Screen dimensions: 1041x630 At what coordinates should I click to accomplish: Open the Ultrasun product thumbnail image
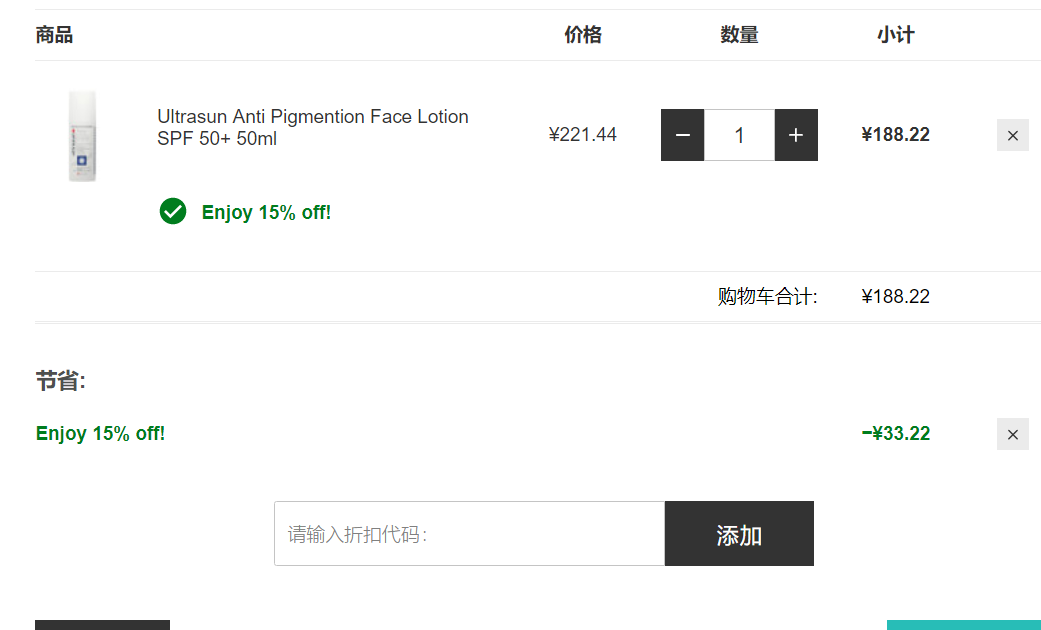click(82, 136)
